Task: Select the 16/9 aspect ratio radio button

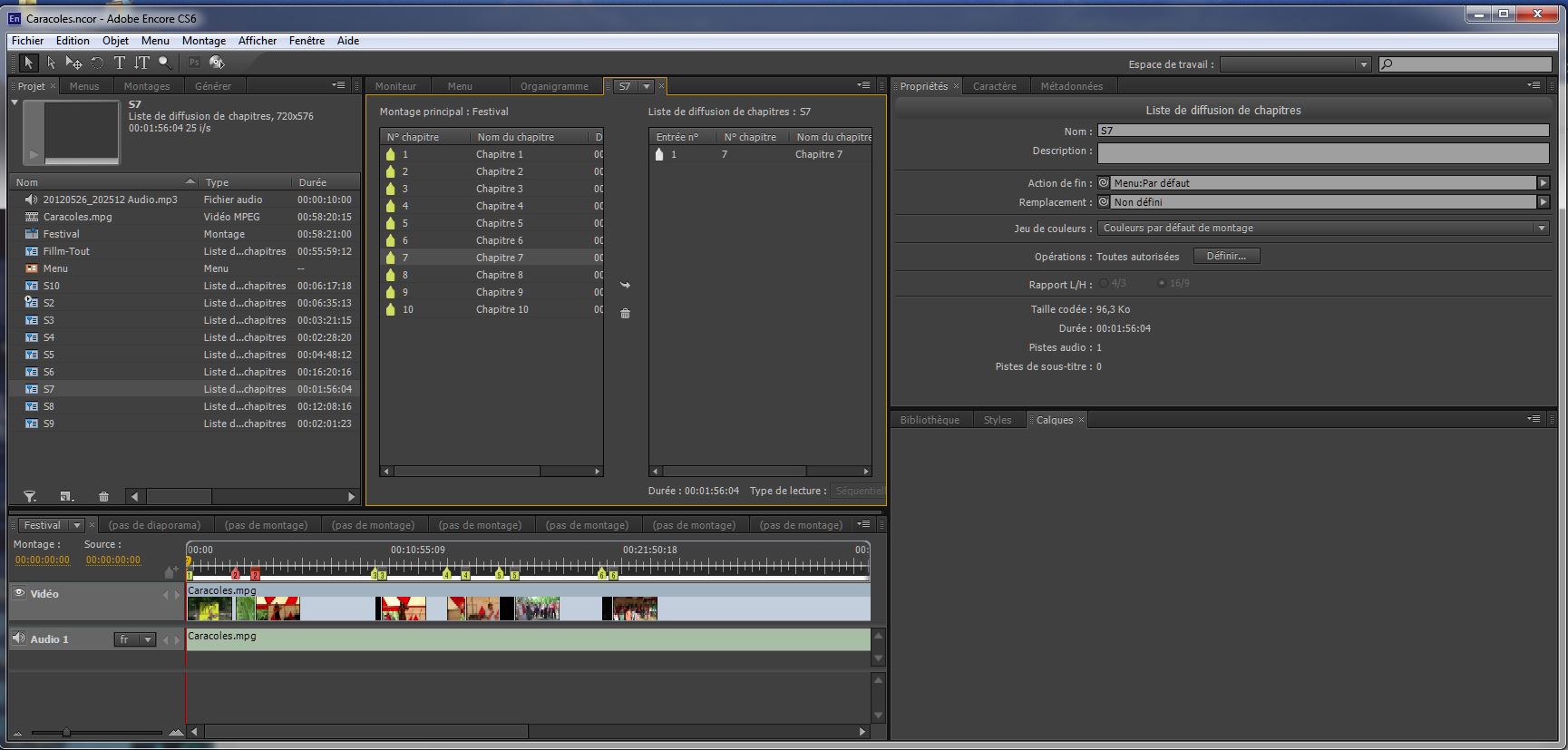Action: click(x=1161, y=283)
